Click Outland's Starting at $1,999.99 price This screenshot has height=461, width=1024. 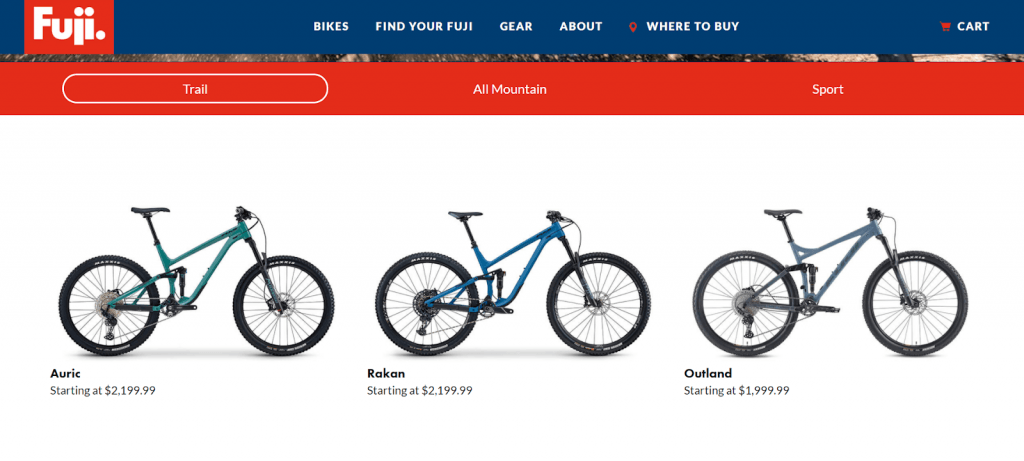tap(737, 390)
